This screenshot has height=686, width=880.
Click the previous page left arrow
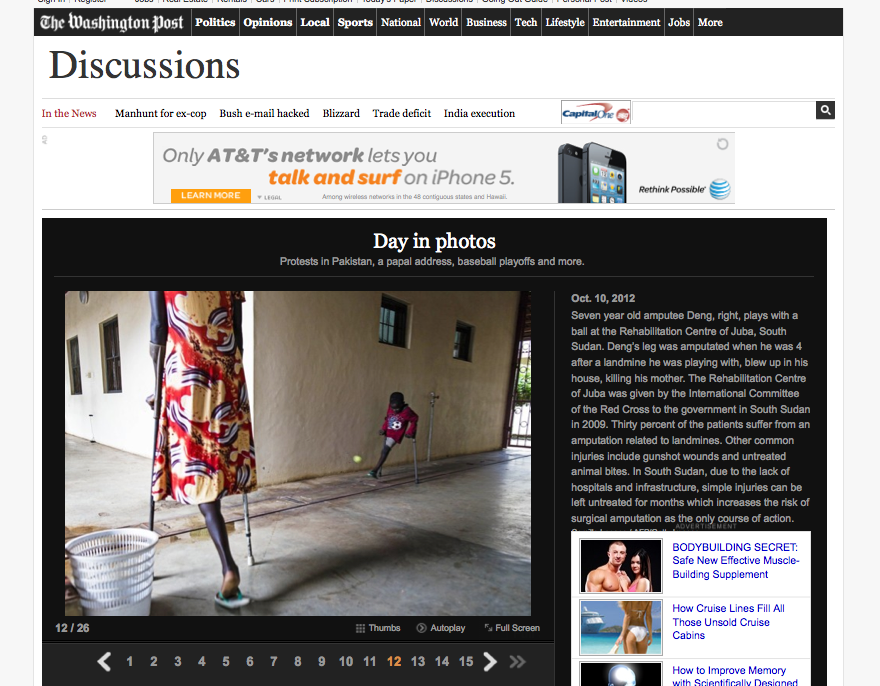tap(104, 662)
